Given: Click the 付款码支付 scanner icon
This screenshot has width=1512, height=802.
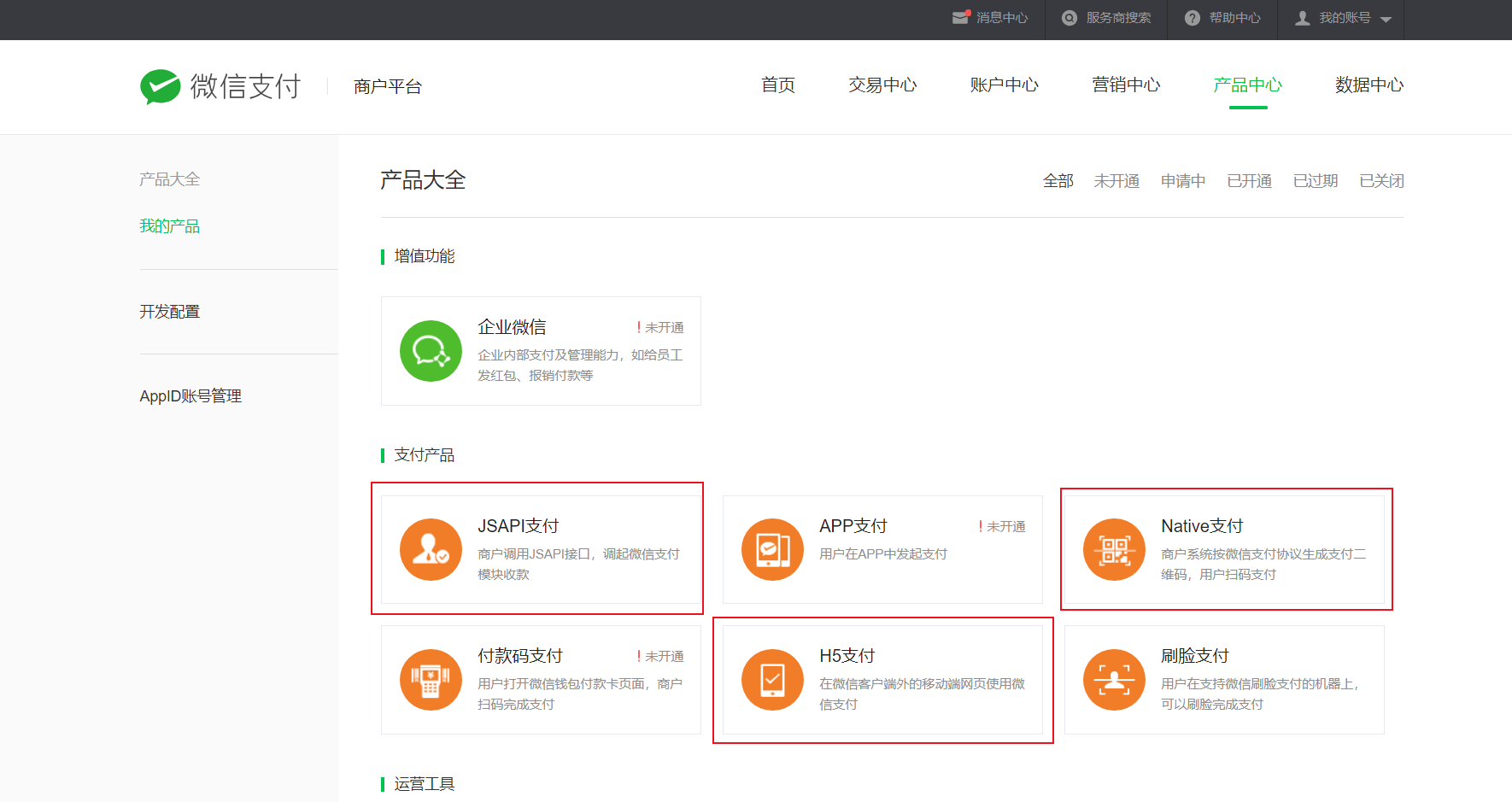Looking at the screenshot, I should click(431, 680).
